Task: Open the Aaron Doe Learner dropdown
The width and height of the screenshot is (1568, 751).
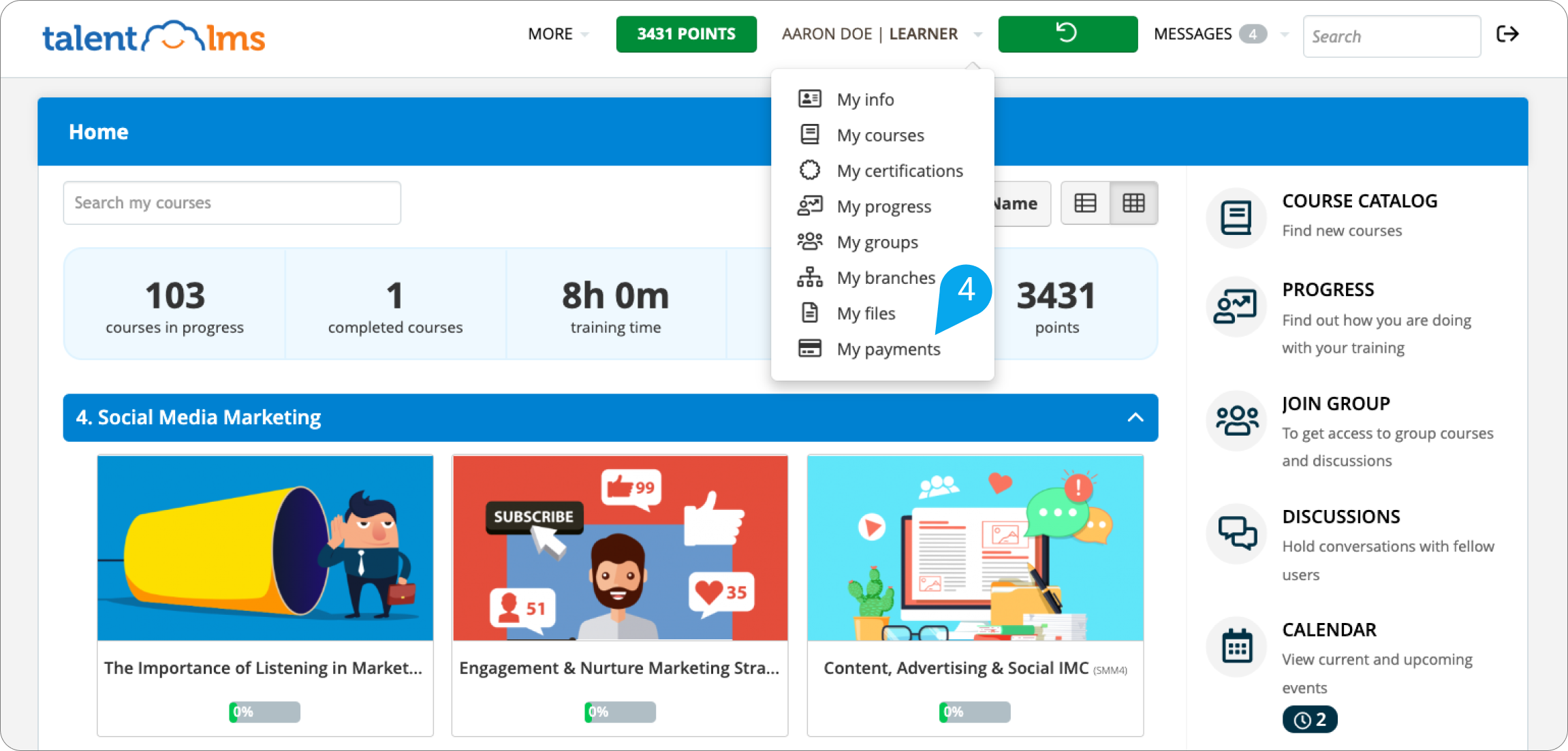Action: coord(882,34)
